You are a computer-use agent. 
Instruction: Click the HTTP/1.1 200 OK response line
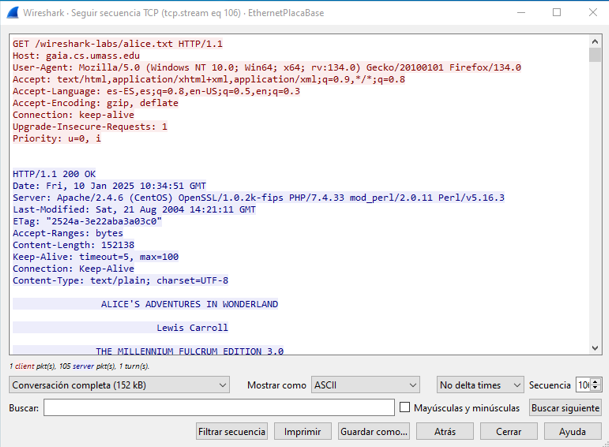point(53,173)
